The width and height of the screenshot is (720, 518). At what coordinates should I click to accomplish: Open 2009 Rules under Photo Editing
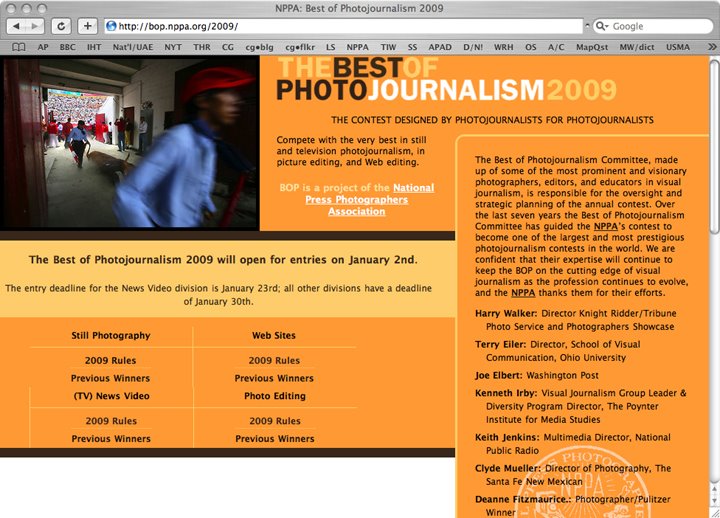(275, 421)
